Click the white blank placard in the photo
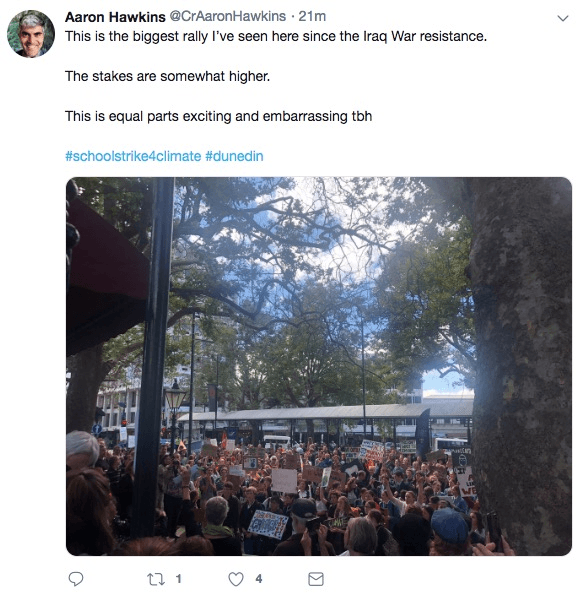The image size is (581, 599). [284, 481]
